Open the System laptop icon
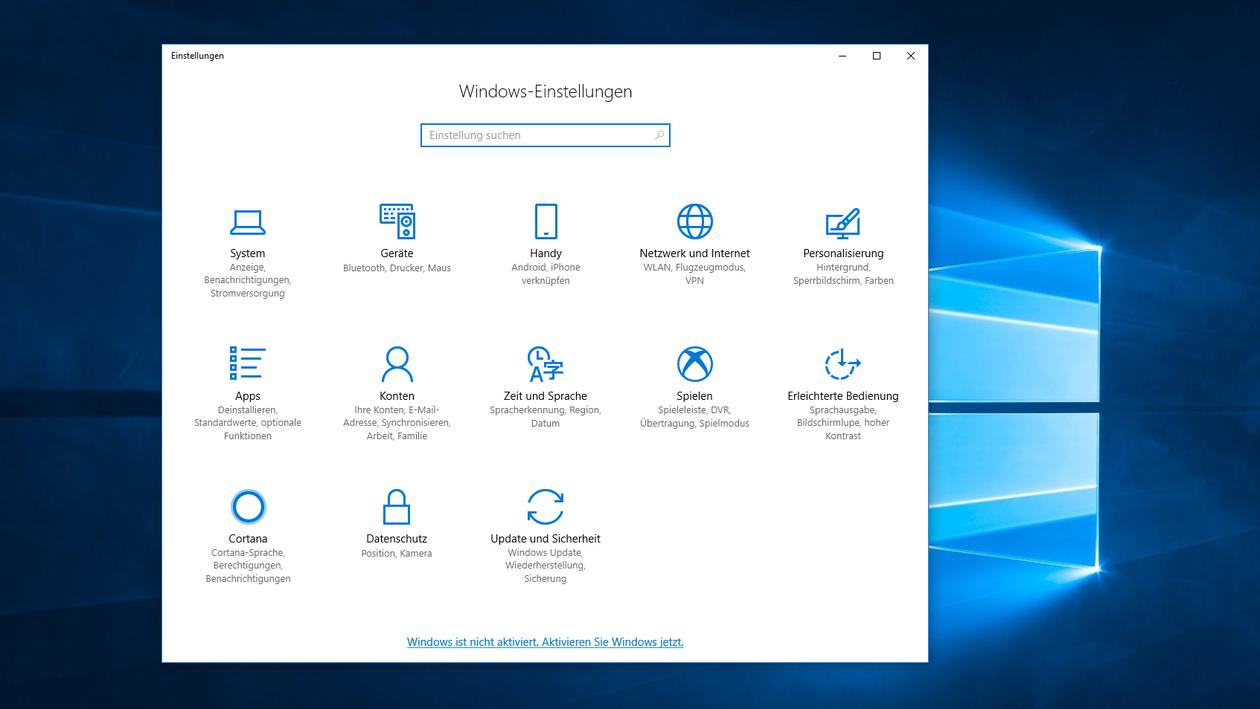1260x709 pixels. click(247, 221)
